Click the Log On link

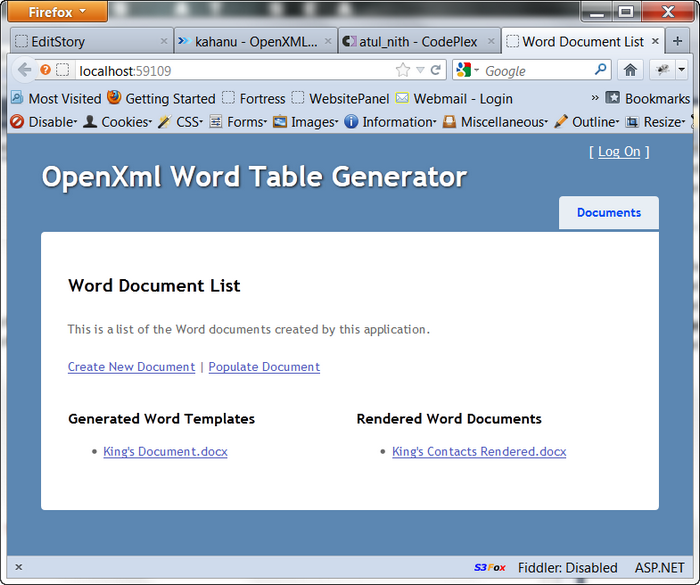[x=619, y=152]
